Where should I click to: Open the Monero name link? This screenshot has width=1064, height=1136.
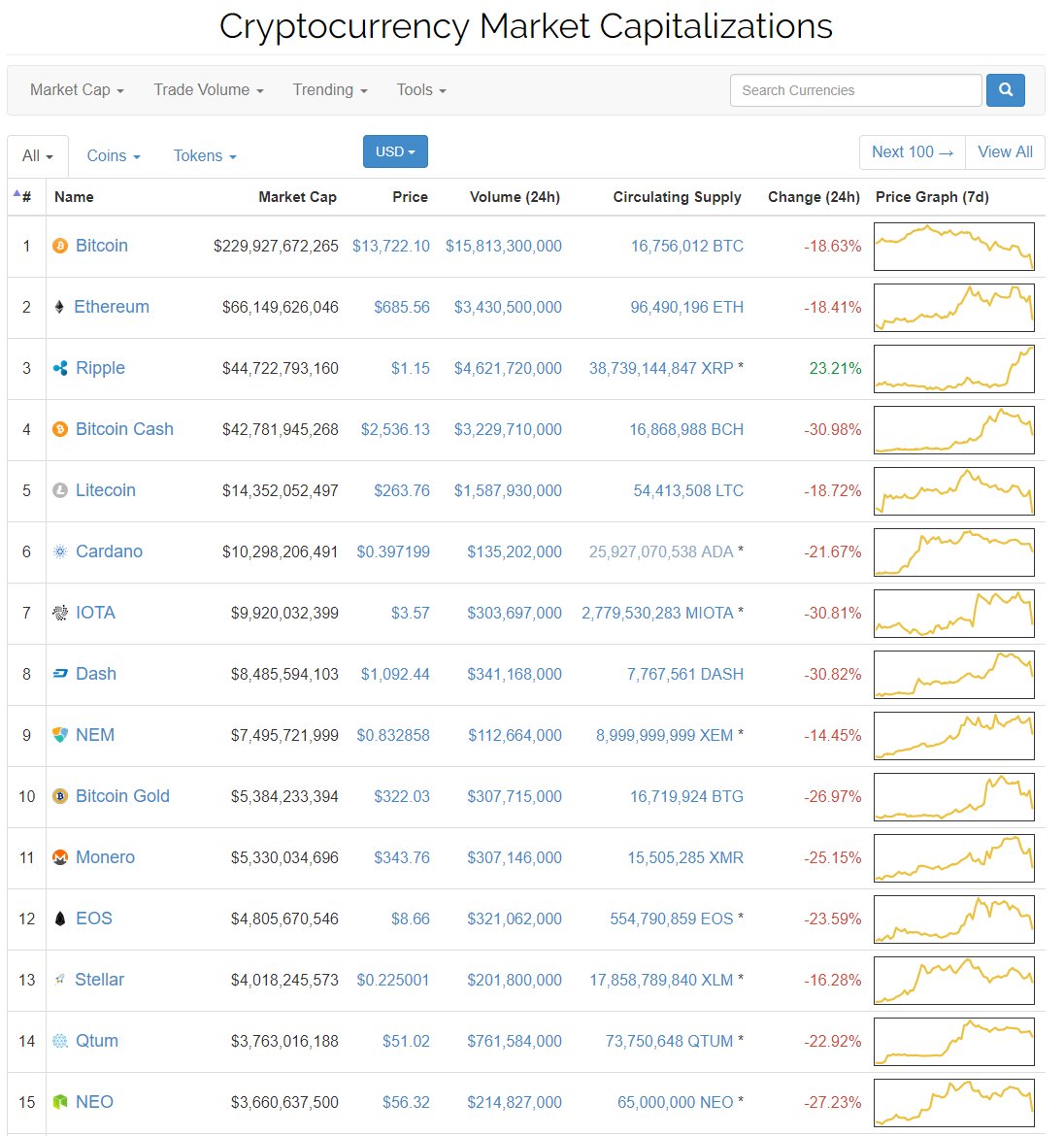coord(106,857)
